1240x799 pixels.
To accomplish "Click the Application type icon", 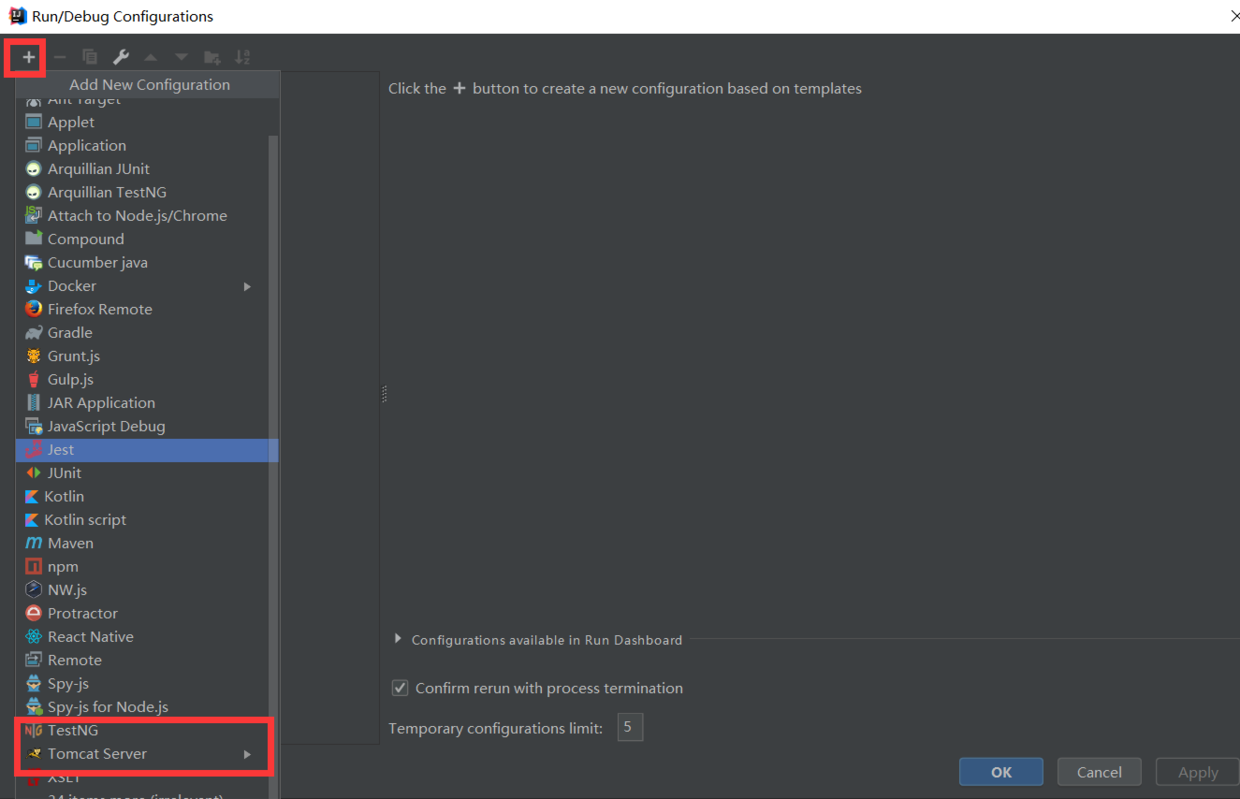I will pos(33,145).
